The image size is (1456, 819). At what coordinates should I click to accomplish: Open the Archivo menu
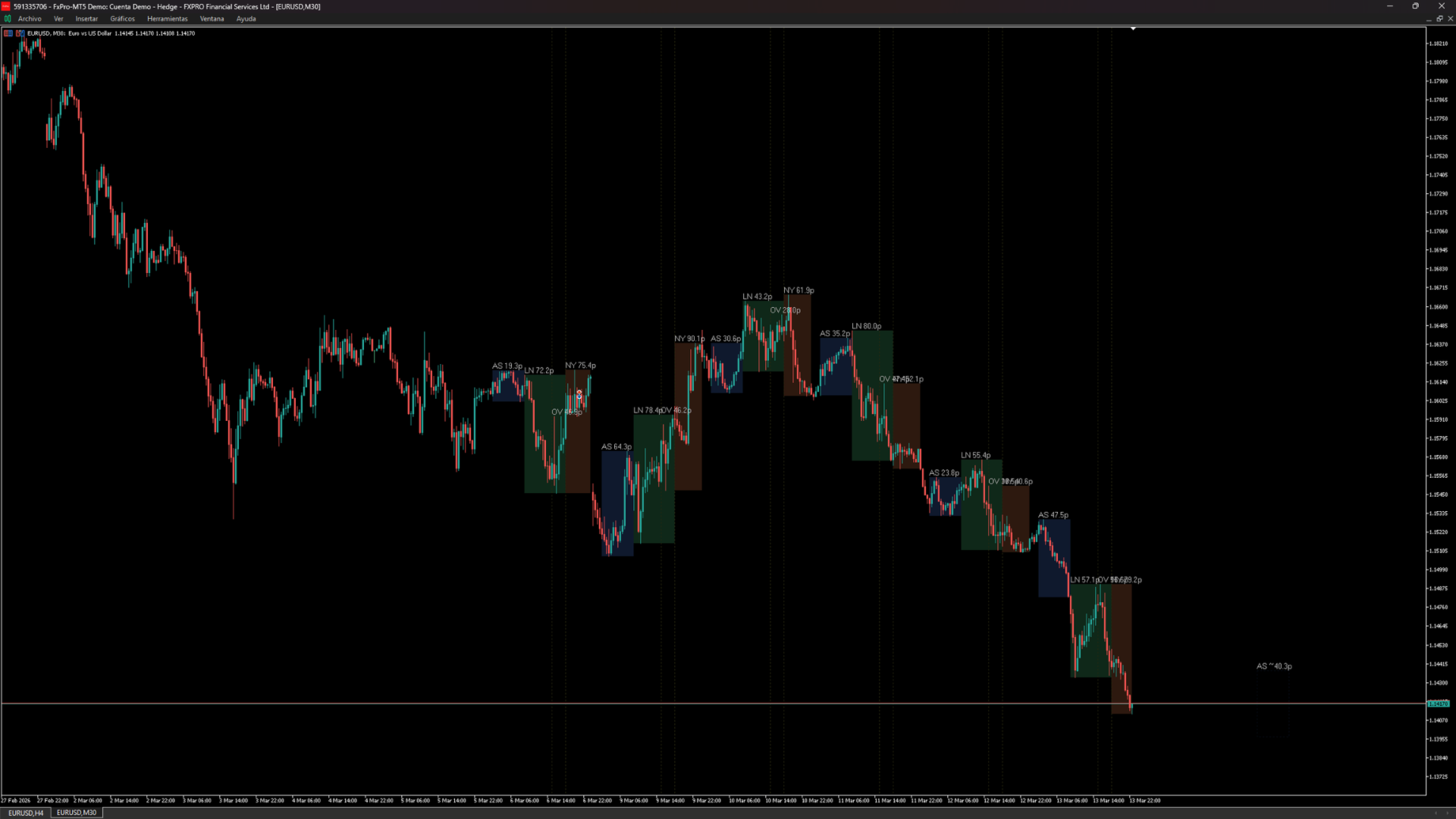tap(30, 19)
